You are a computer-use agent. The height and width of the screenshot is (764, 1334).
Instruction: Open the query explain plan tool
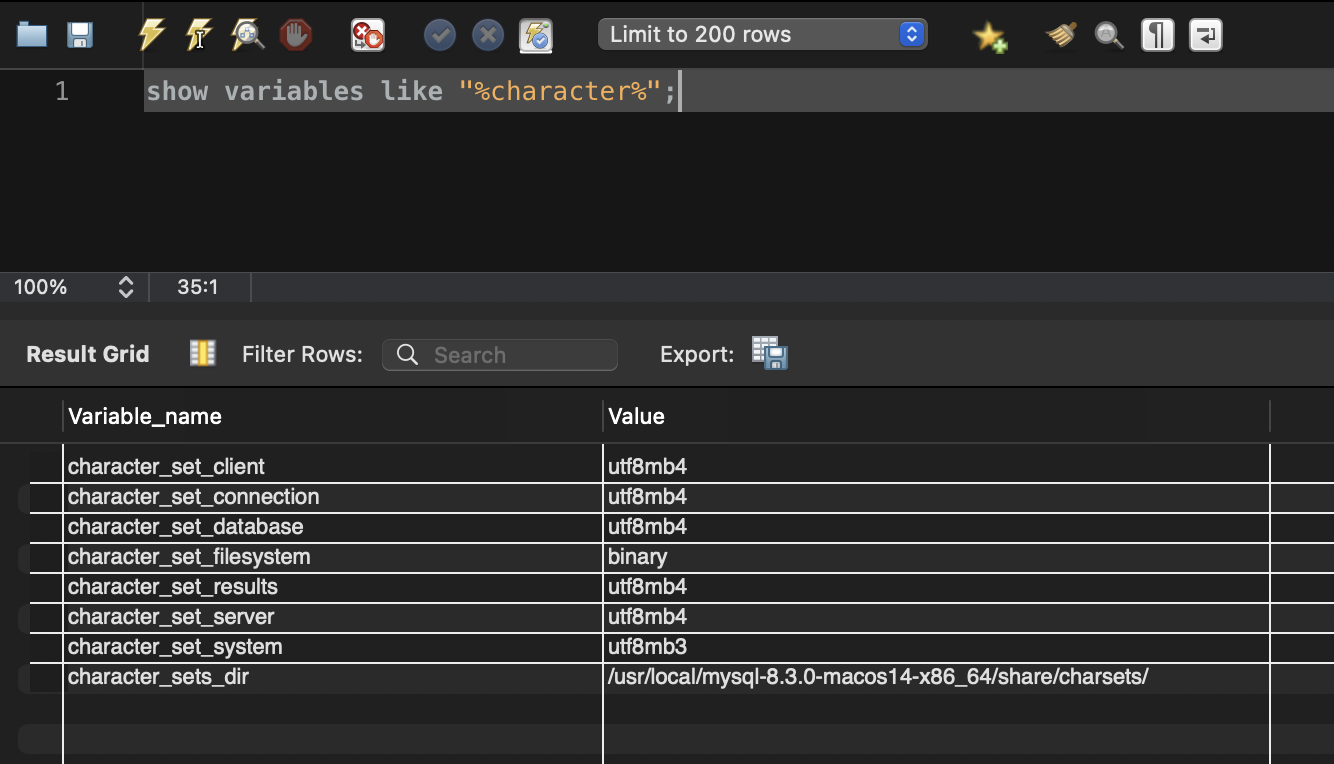click(247, 34)
